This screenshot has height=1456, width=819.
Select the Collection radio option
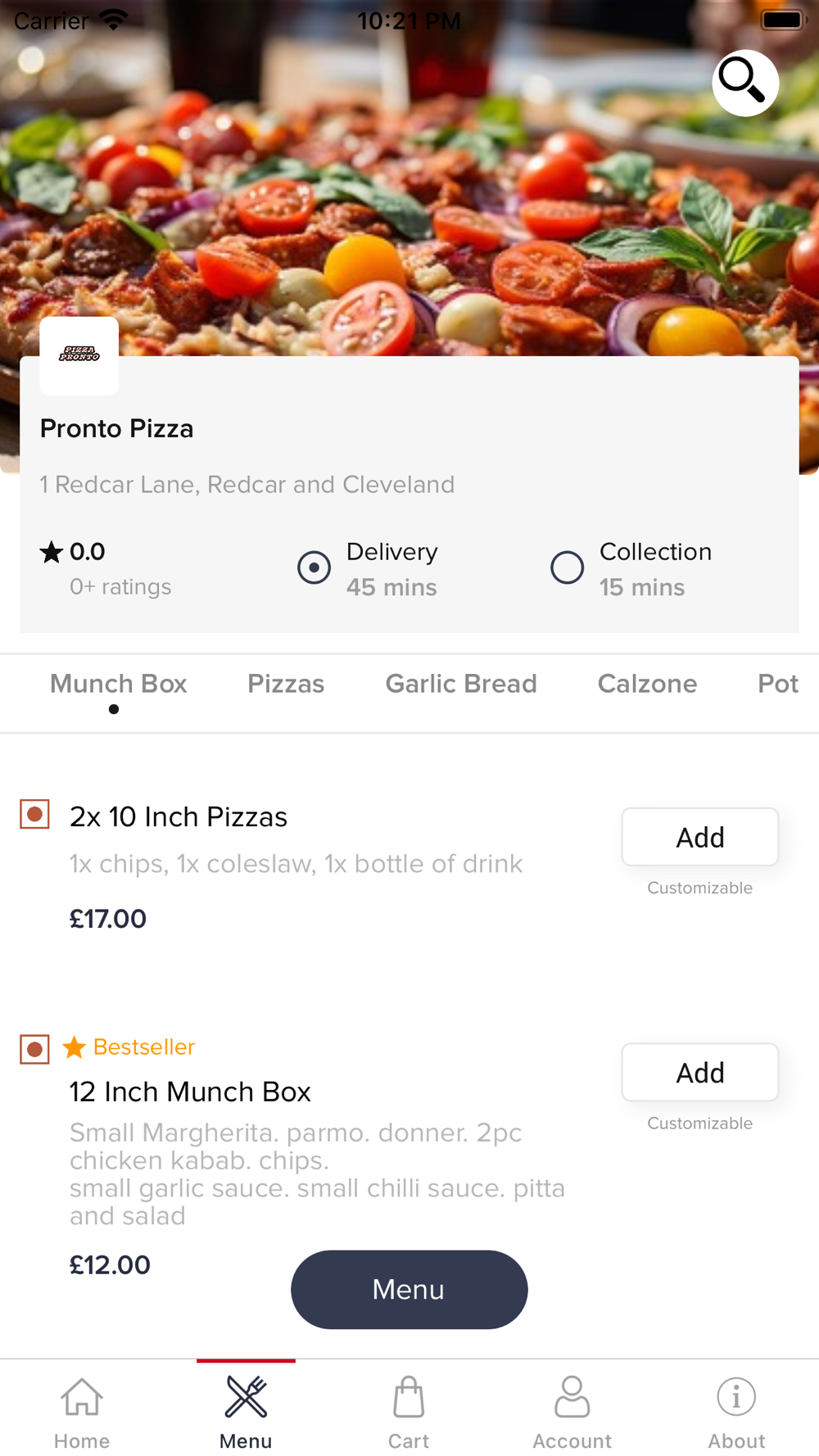pyautogui.click(x=567, y=567)
